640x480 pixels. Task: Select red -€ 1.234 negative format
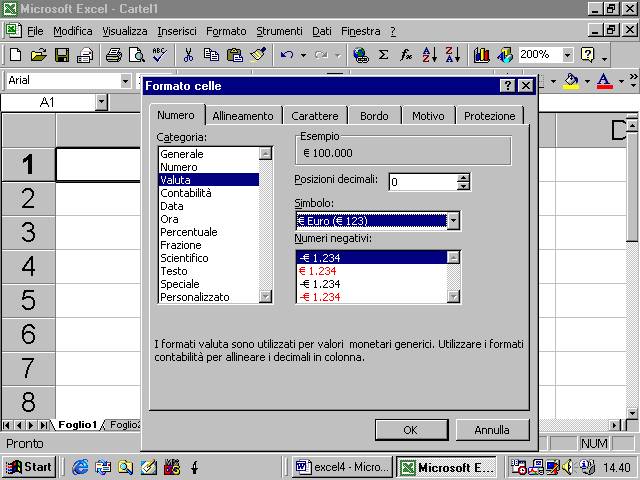click(371, 297)
